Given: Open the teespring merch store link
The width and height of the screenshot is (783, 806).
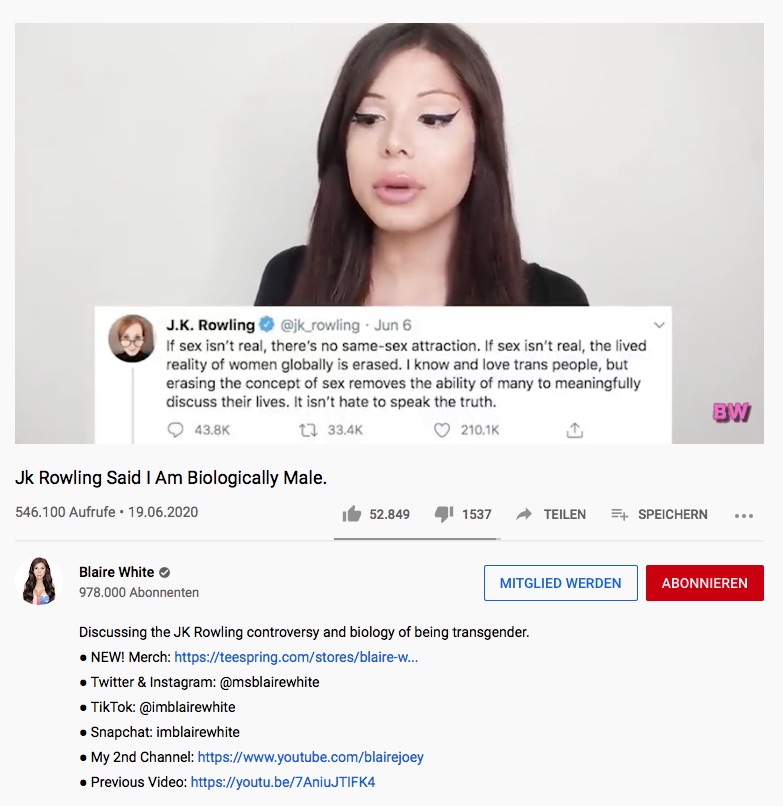Looking at the screenshot, I should click(x=296, y=657).
